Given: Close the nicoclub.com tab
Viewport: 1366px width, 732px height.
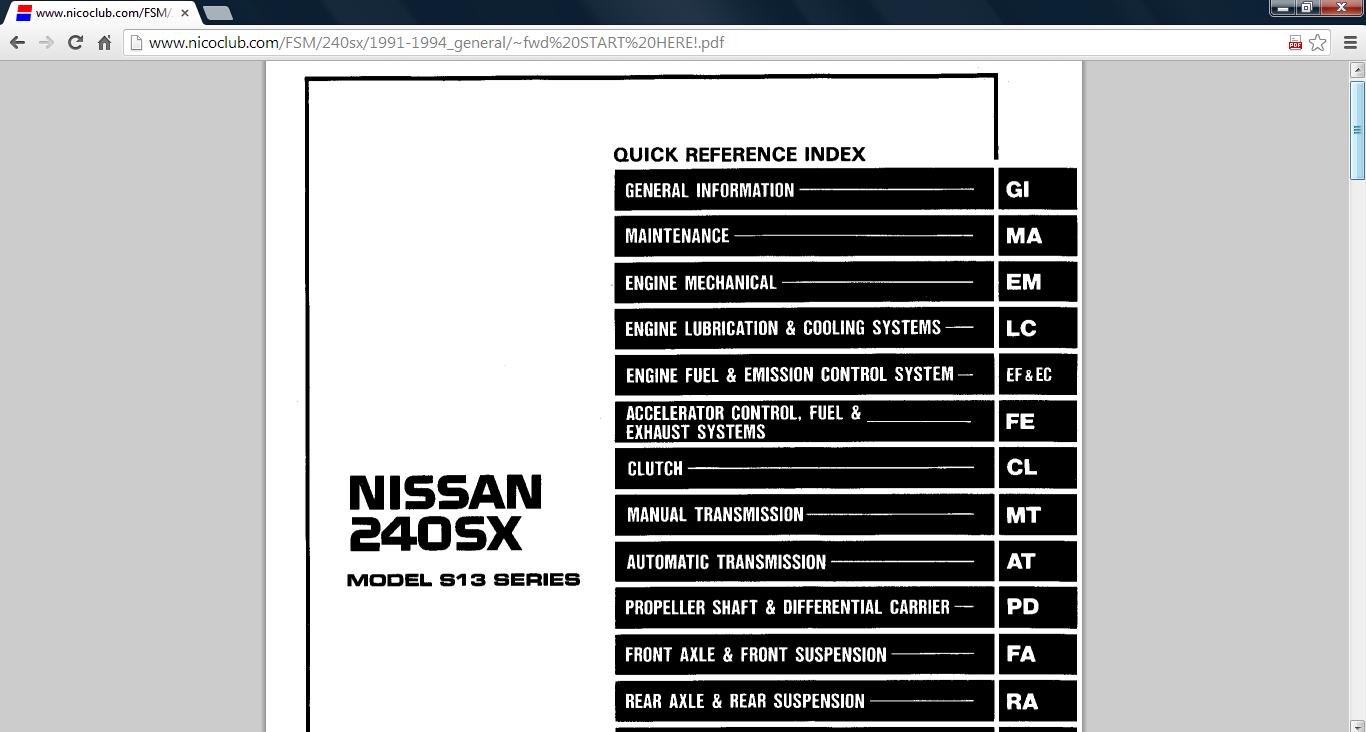Looking at the screenshot, I should pos(185,13).
